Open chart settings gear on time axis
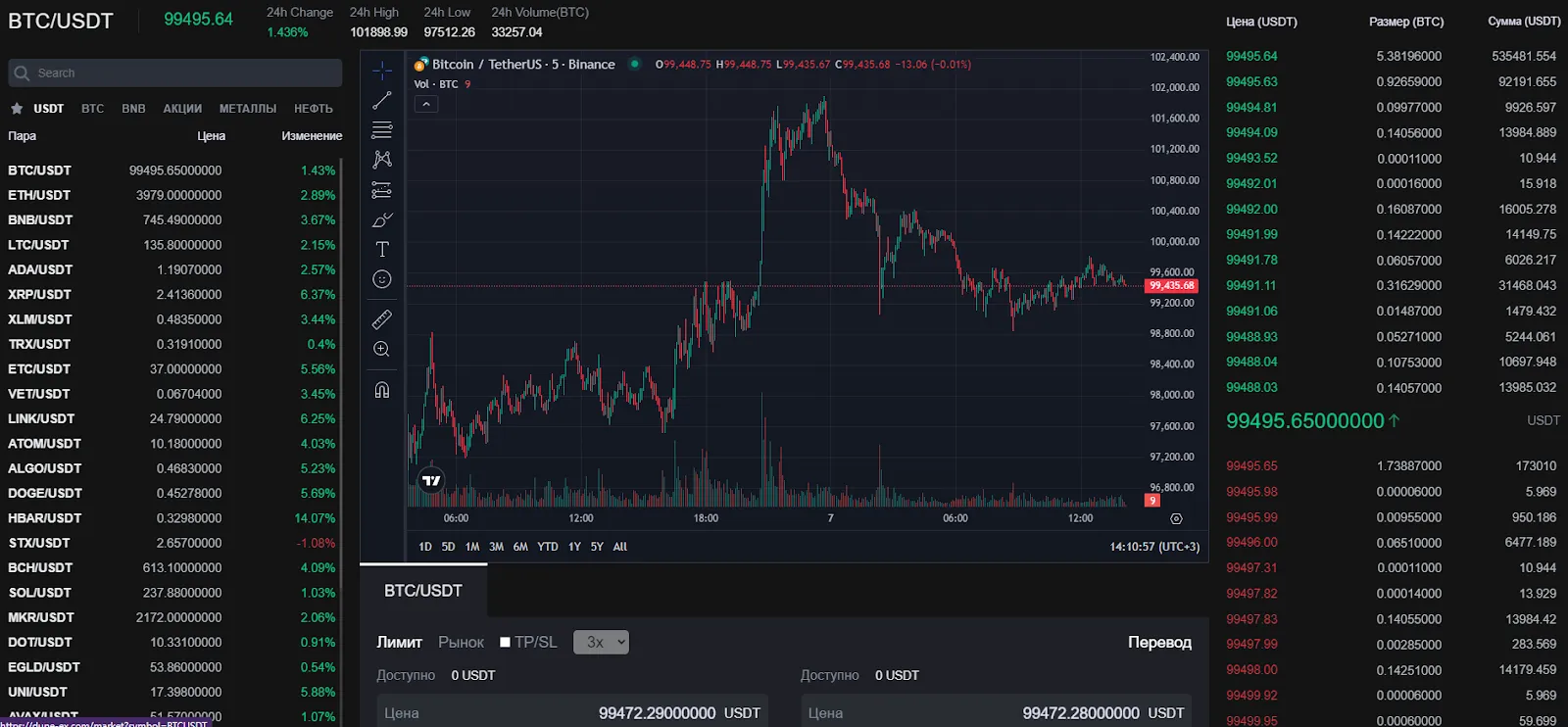 pyautogui.click(x=1176, y=518)
